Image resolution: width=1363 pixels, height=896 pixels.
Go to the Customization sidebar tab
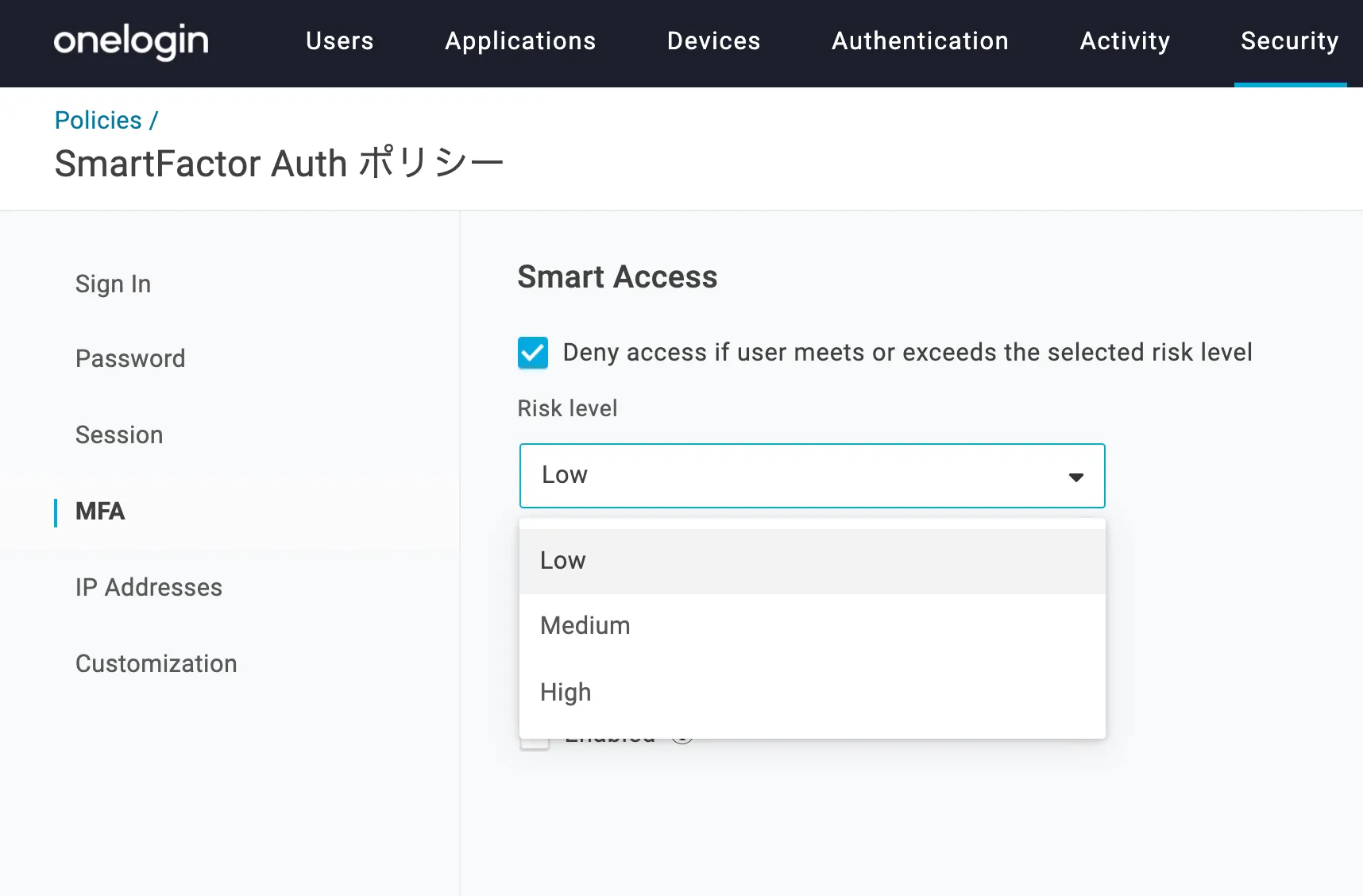(156, 663)
